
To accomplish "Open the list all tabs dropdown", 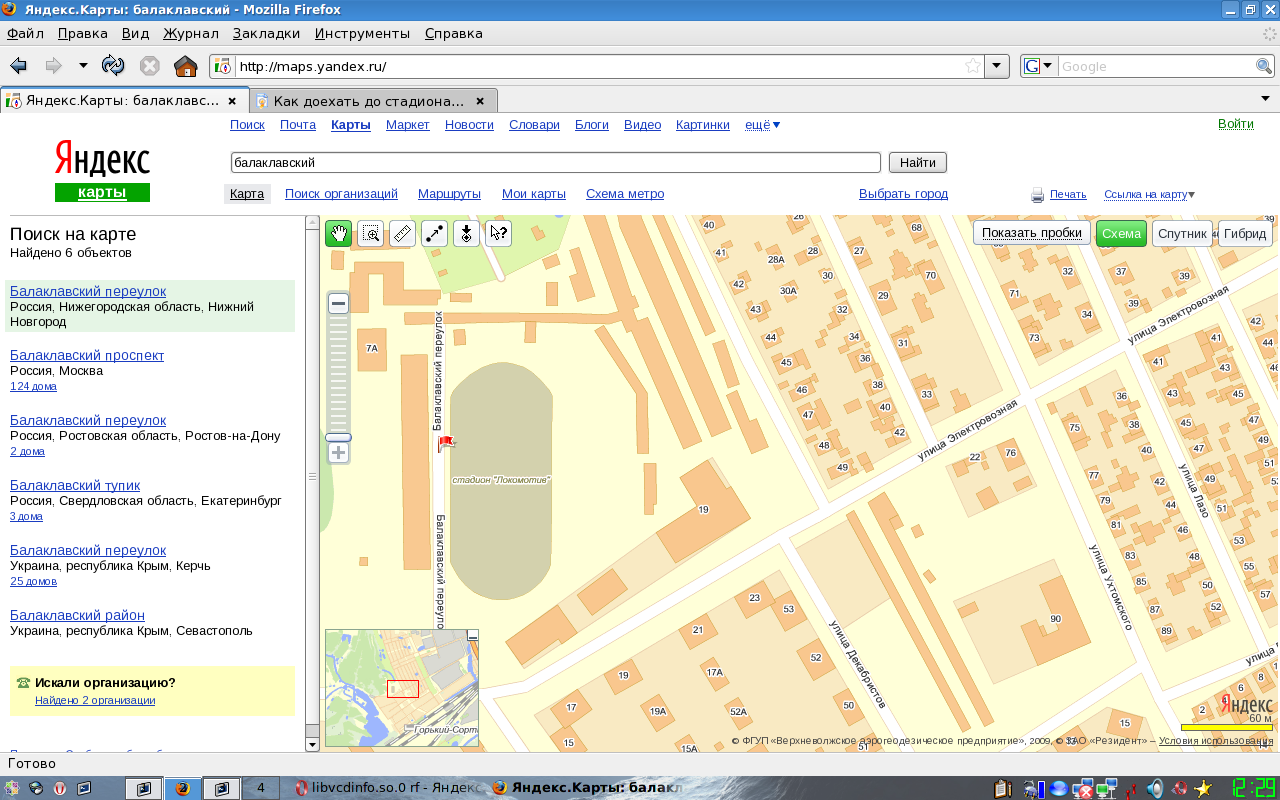I will click(1264, 100).
